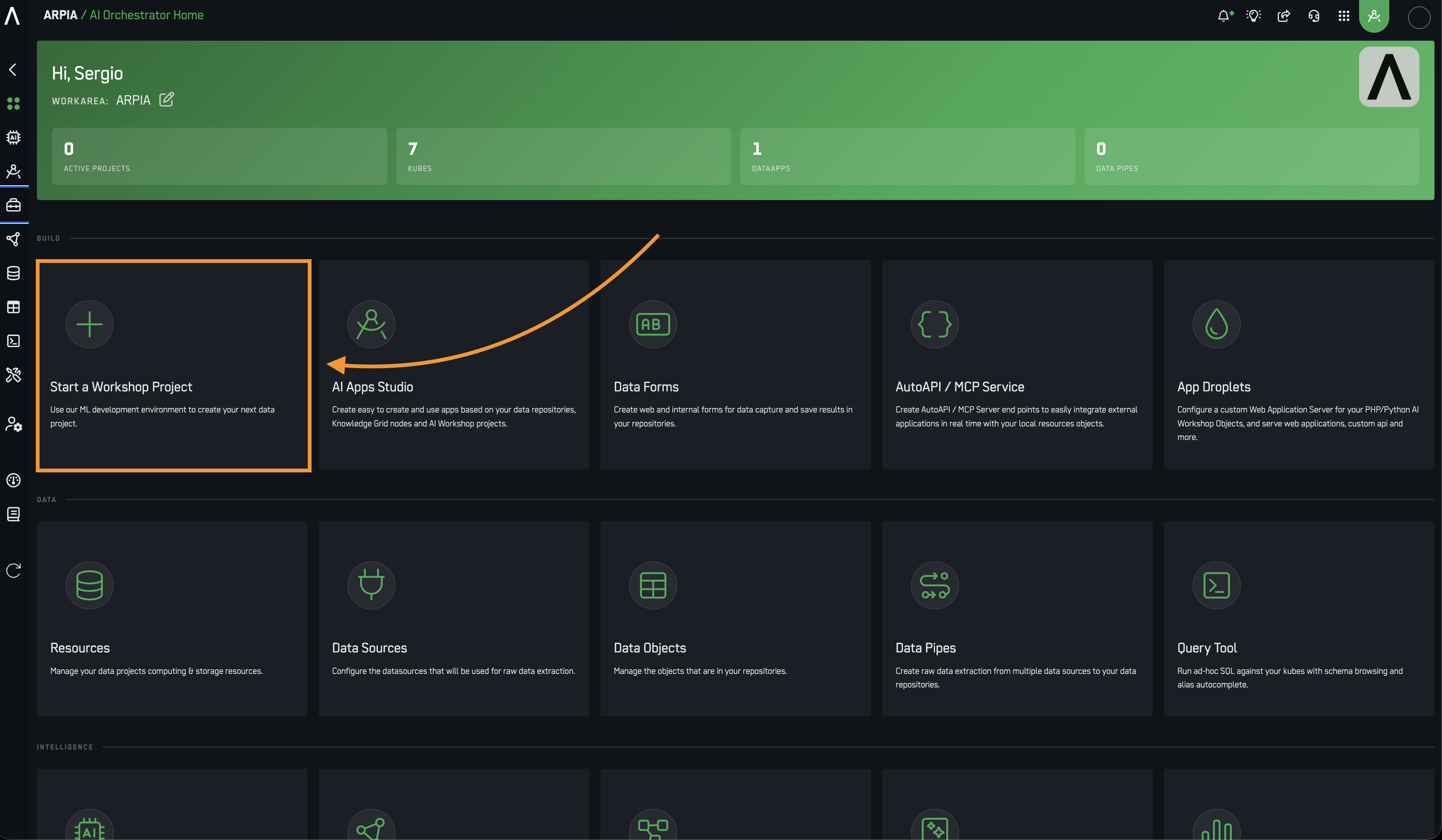
Task: Click the AI Orchestrator Home breadcrumb
Action: pyautogui.click(x=147, y=15)
